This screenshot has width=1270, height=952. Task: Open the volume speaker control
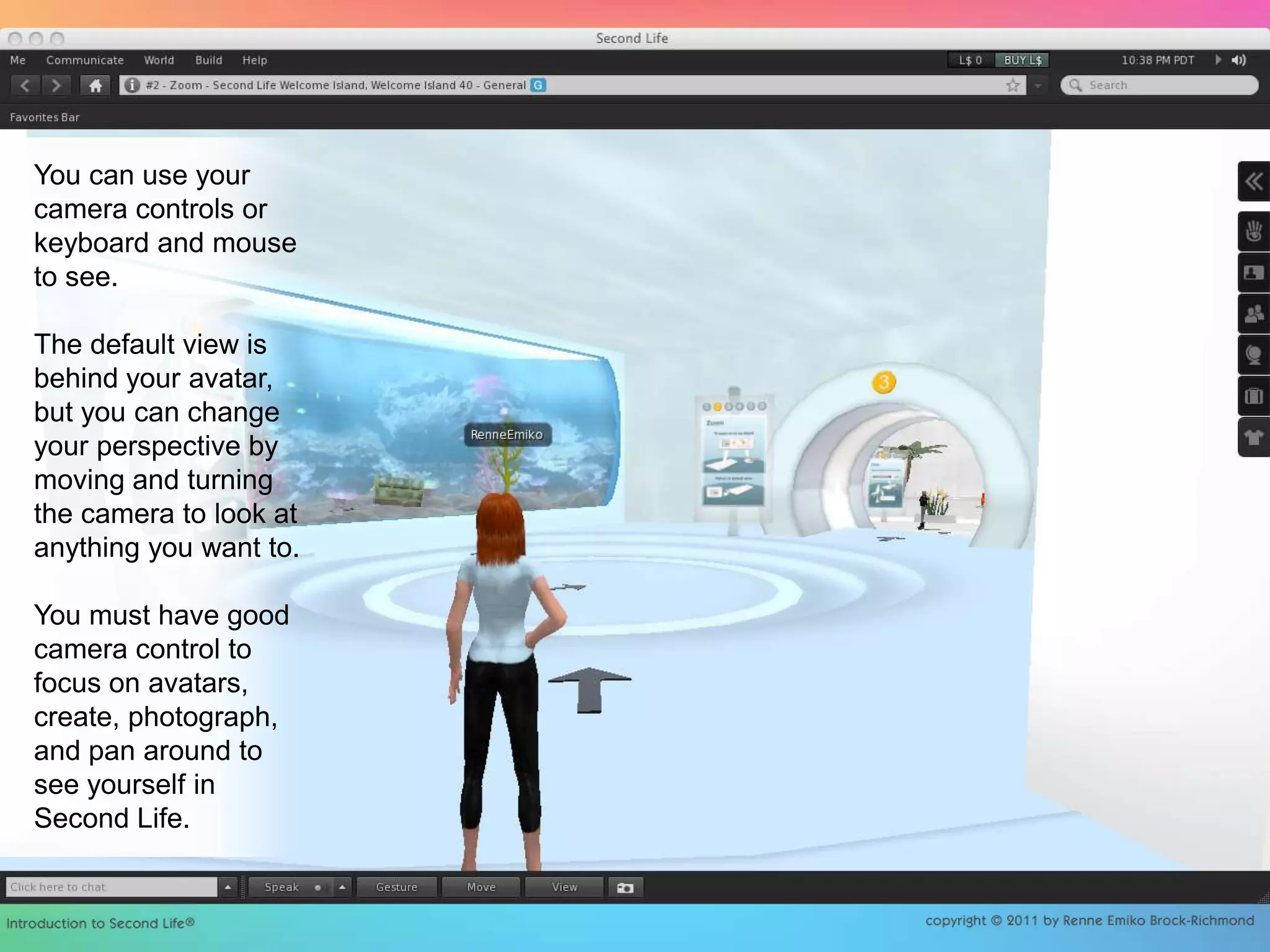[1239, 60]
